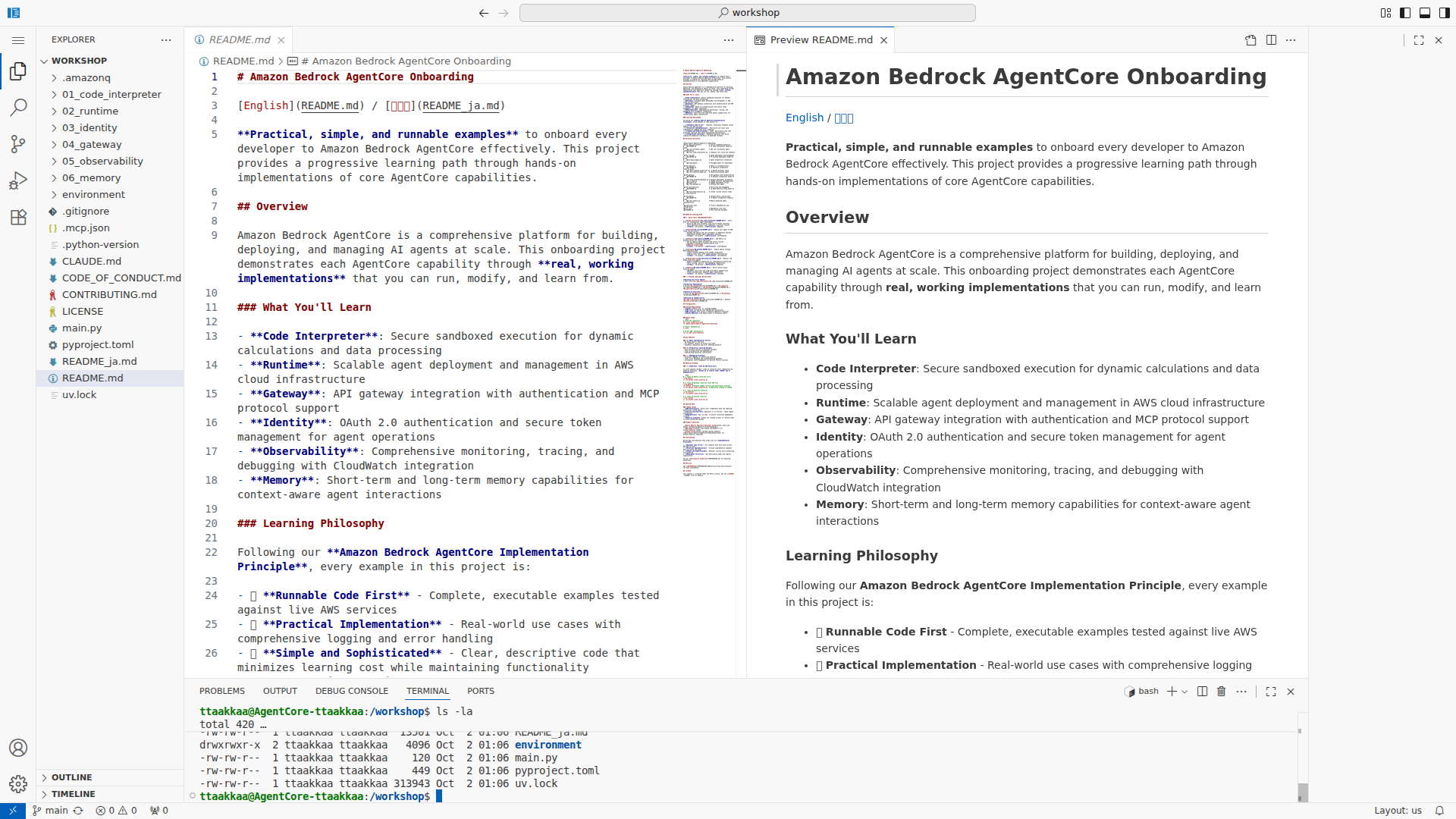Viewport: 1456px width, 819px height.
Task: Kill the active terminal with trash icon
Action: [x=1220, y=691]
